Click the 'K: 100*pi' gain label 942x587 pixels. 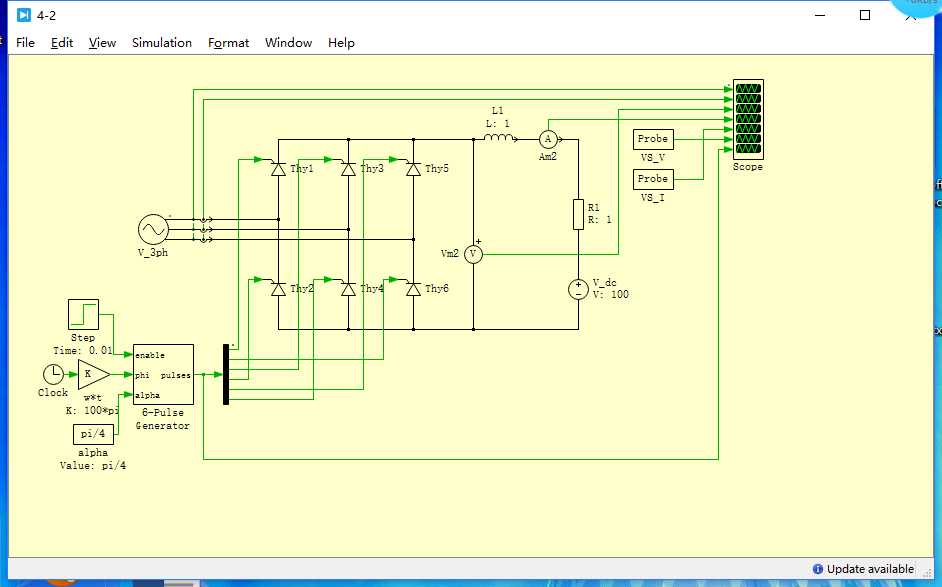point(92,410)
